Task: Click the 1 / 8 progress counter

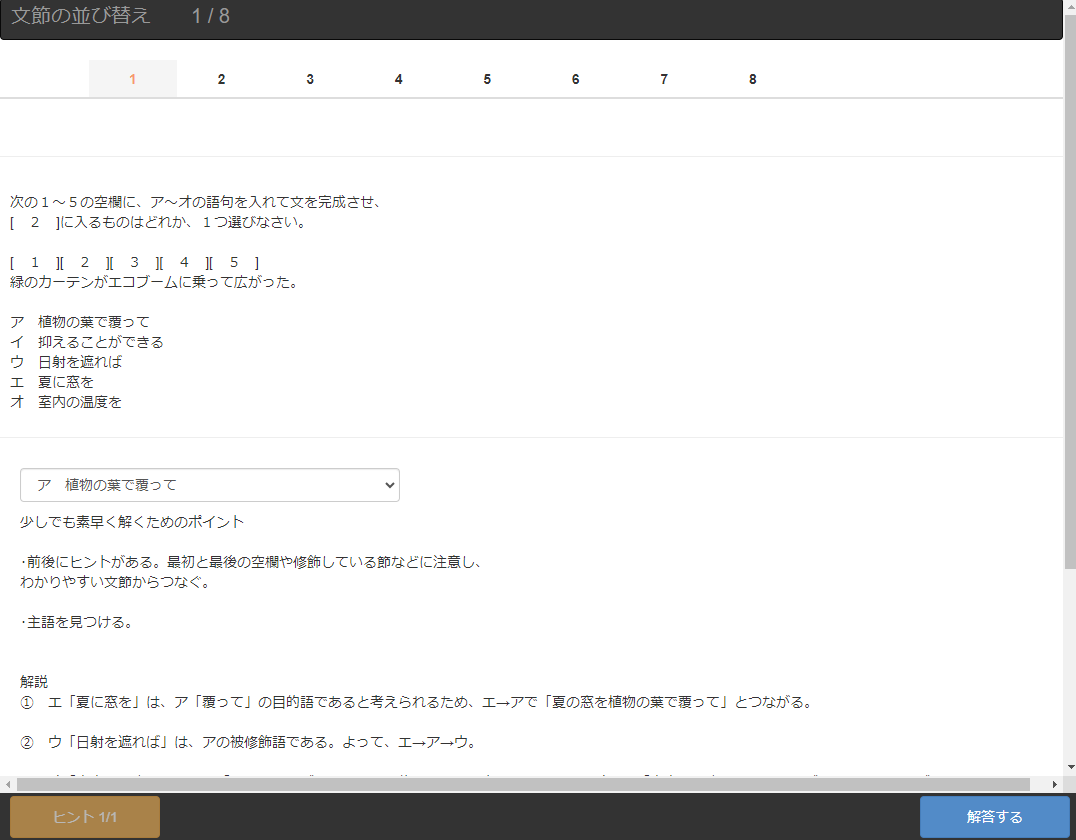Action: pyautogui.click(x=211, y=16)
